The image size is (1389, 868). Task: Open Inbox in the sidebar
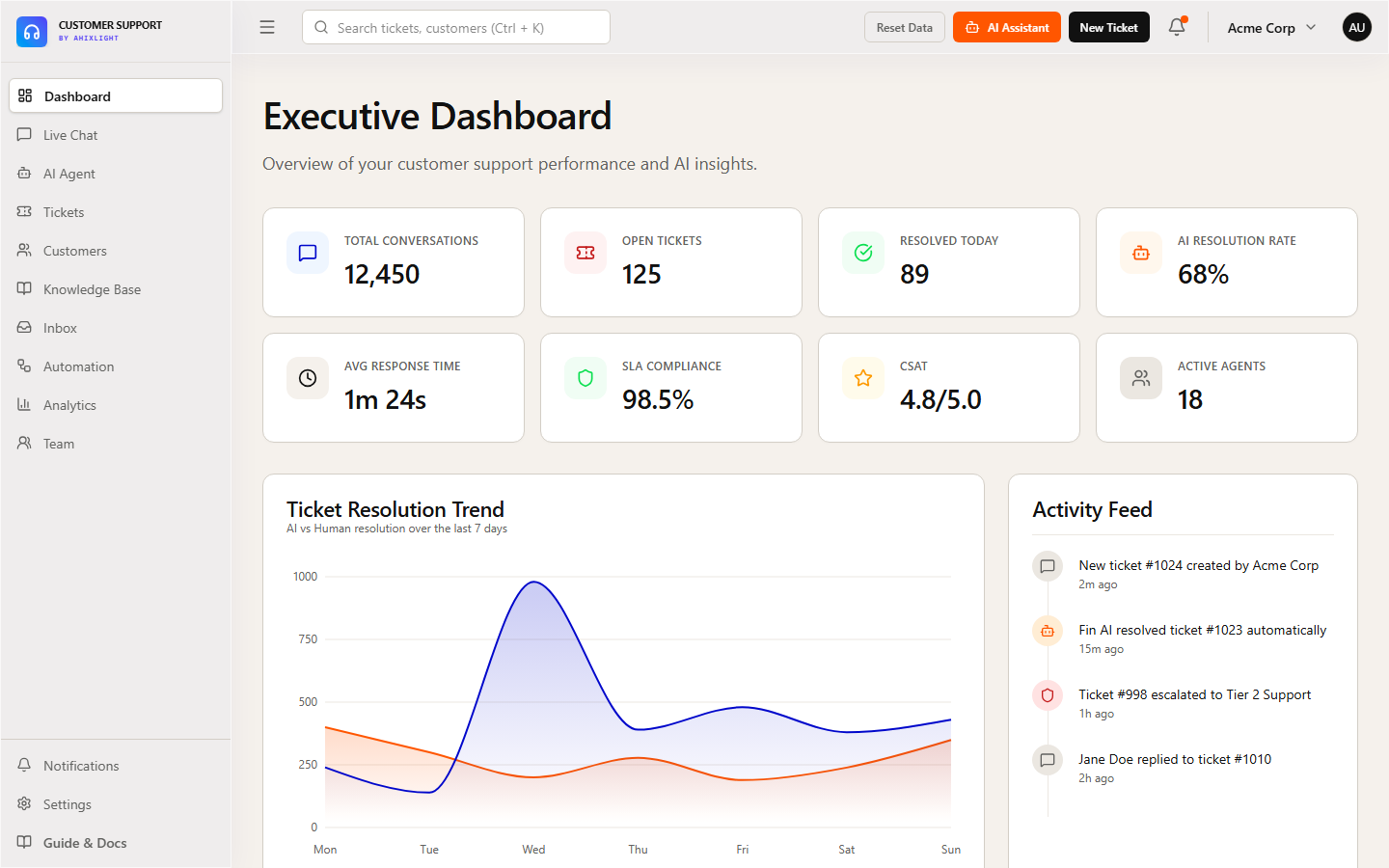coord(116,328)
